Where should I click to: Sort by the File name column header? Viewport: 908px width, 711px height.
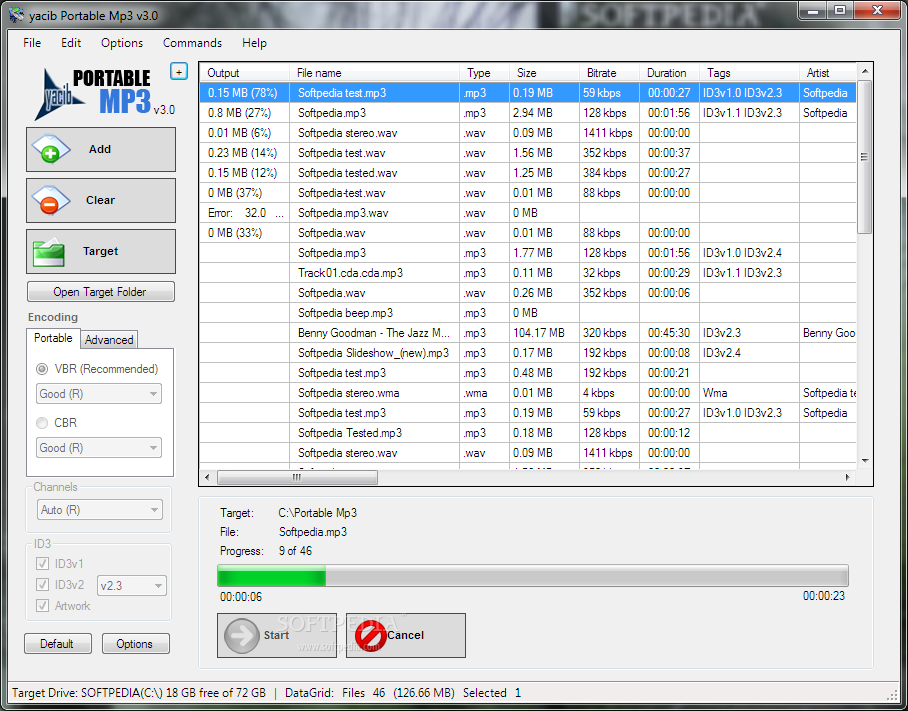pyautogui.click(x=374, y=73)
